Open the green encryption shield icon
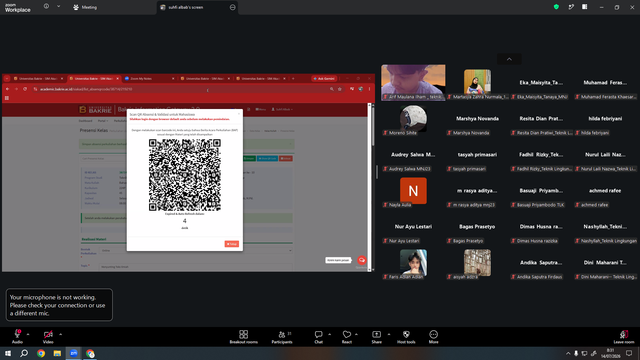640x360 pixels. point(556,7)
